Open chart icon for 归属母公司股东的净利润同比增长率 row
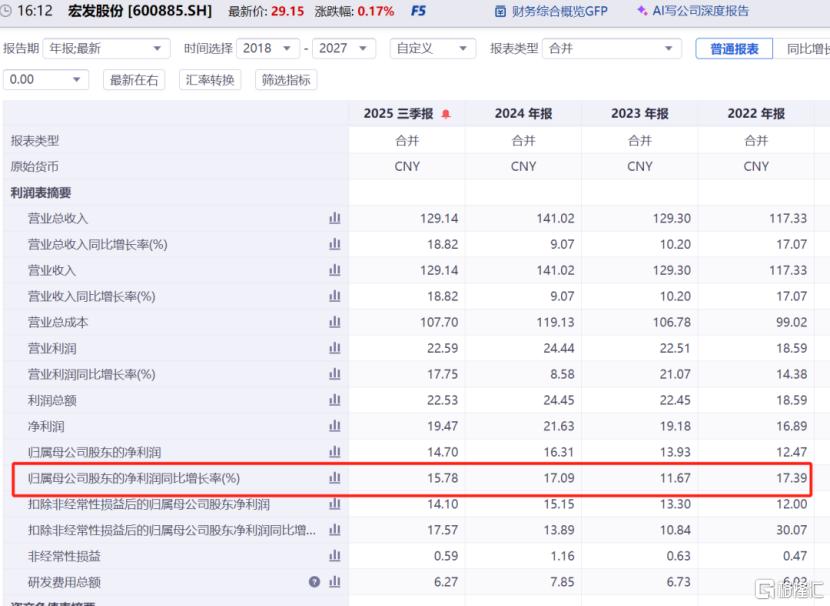This screenshot has width=830, height=606. (x=335, y=478)
